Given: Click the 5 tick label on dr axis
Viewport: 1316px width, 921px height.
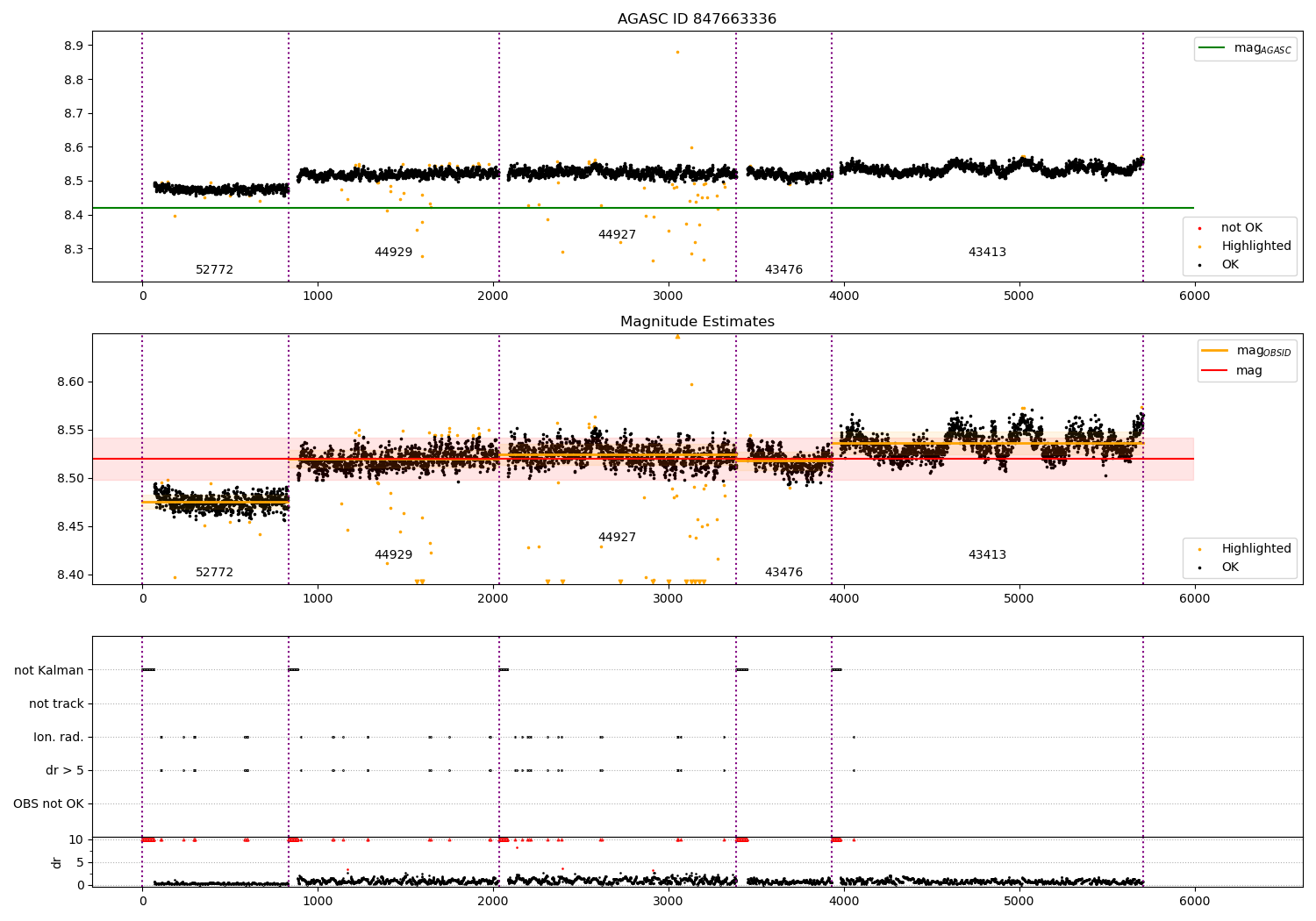Looking at the screenshot, I should tap(80, 862).
